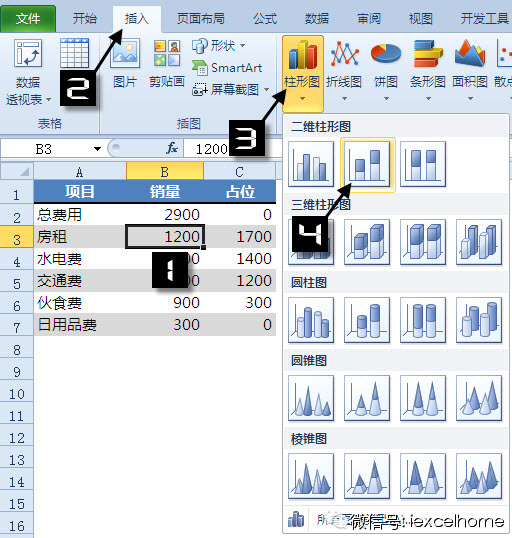Open the 数据透视表 PivotTable icon
512x538 pixels.
pos(28,54)
